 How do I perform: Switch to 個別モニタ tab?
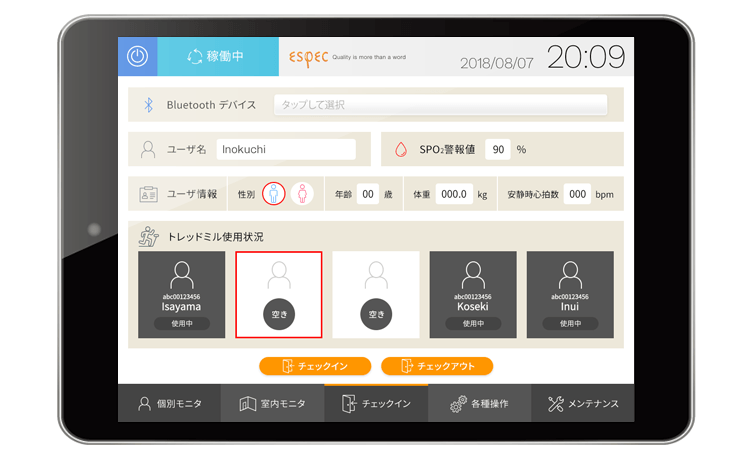click(x=169, y=404)
